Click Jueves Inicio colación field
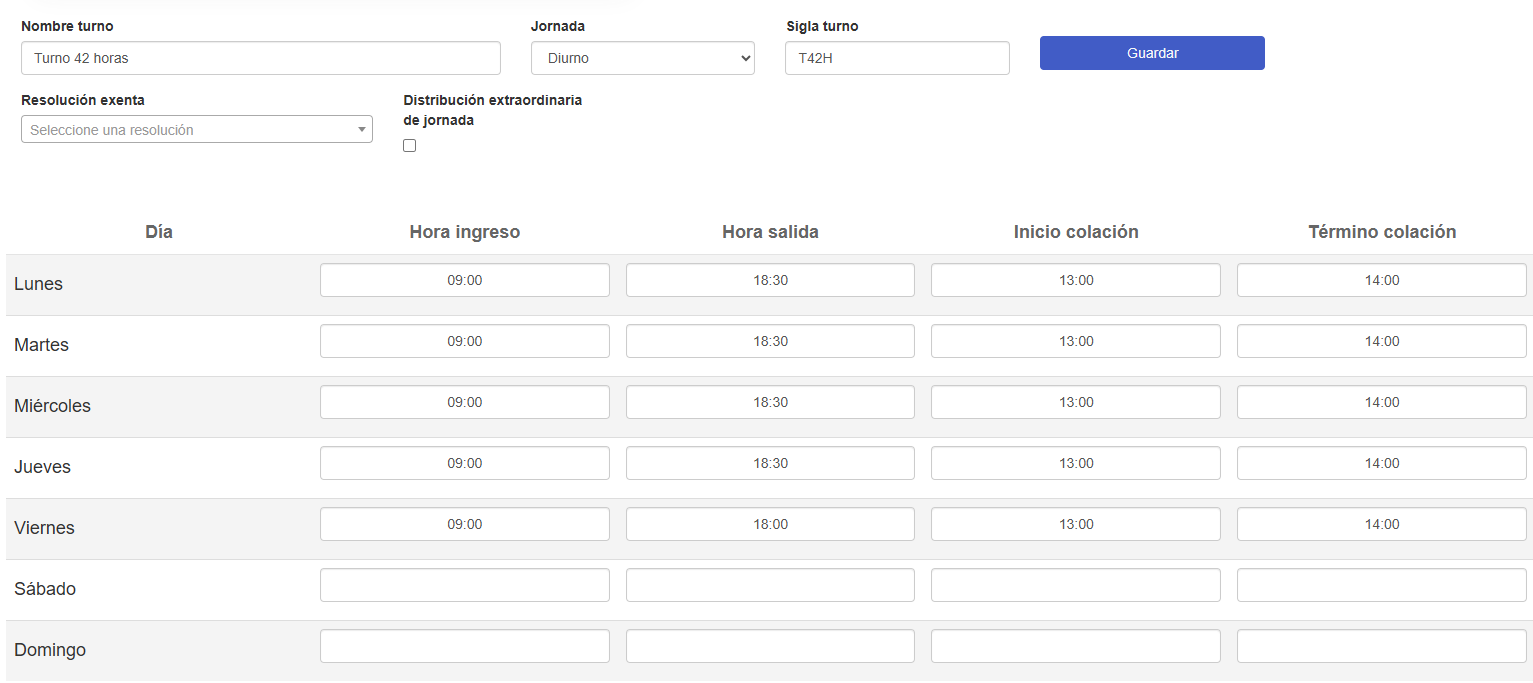 coord(1075,464)
